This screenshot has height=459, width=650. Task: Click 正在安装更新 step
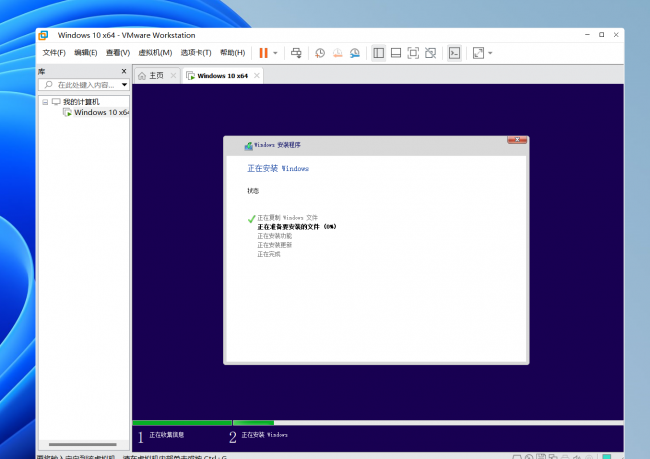click(274, 245)
